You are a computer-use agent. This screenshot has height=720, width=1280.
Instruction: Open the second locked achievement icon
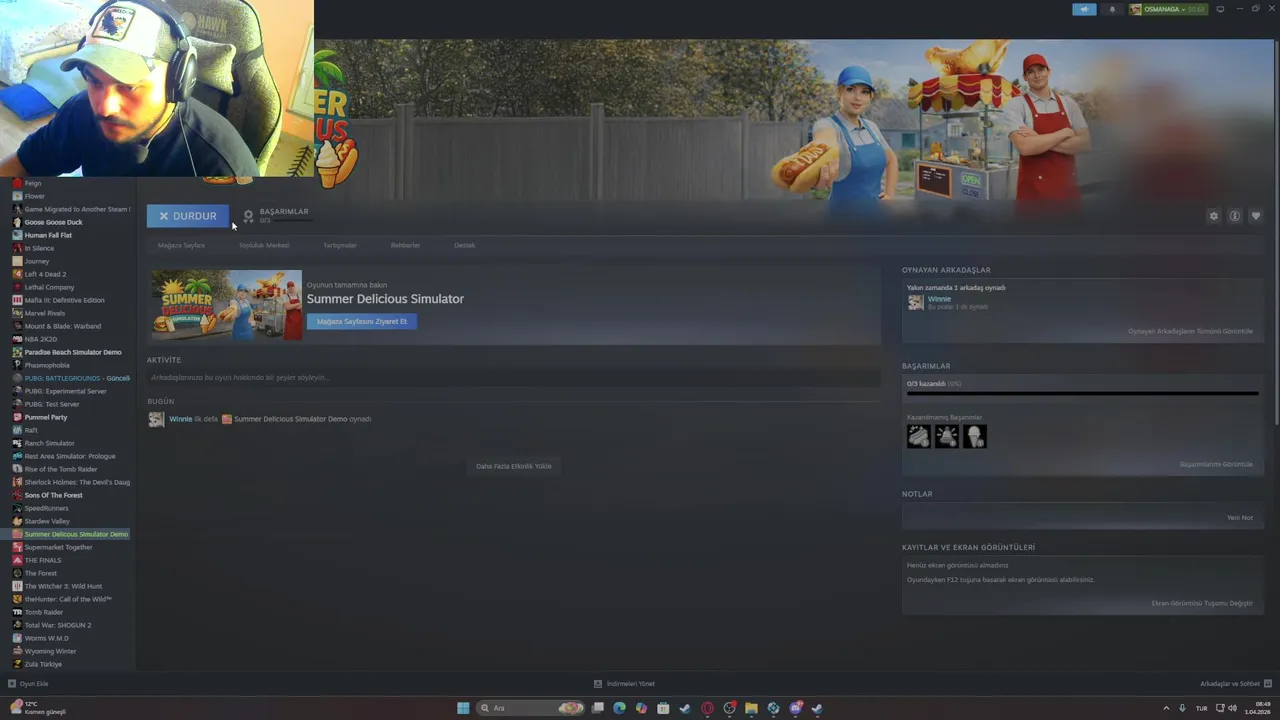tap(947, 436)
